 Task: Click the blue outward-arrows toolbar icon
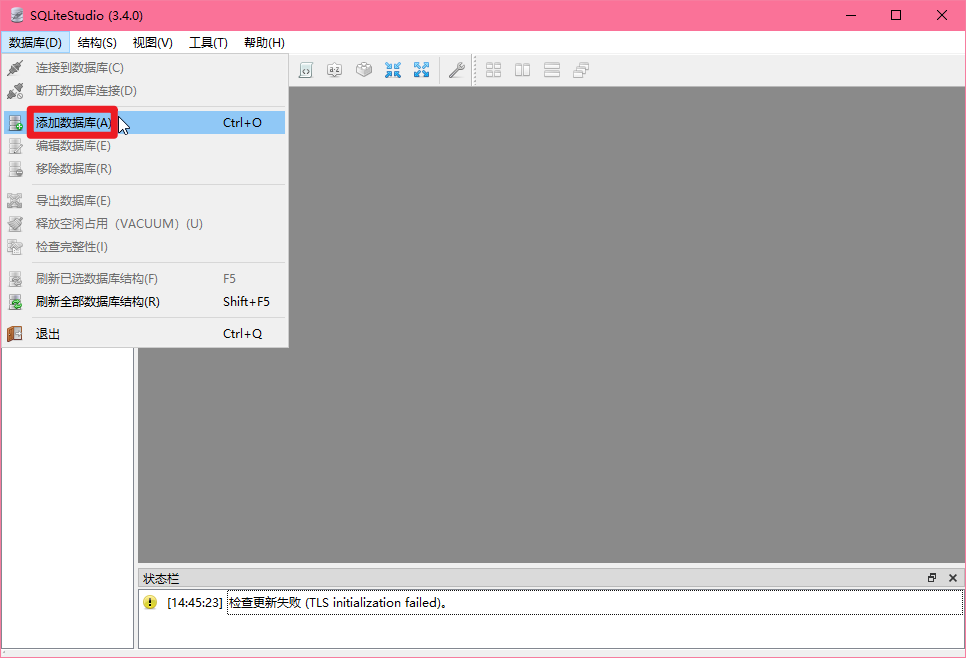pyautogui.click(x=421, y=70)
